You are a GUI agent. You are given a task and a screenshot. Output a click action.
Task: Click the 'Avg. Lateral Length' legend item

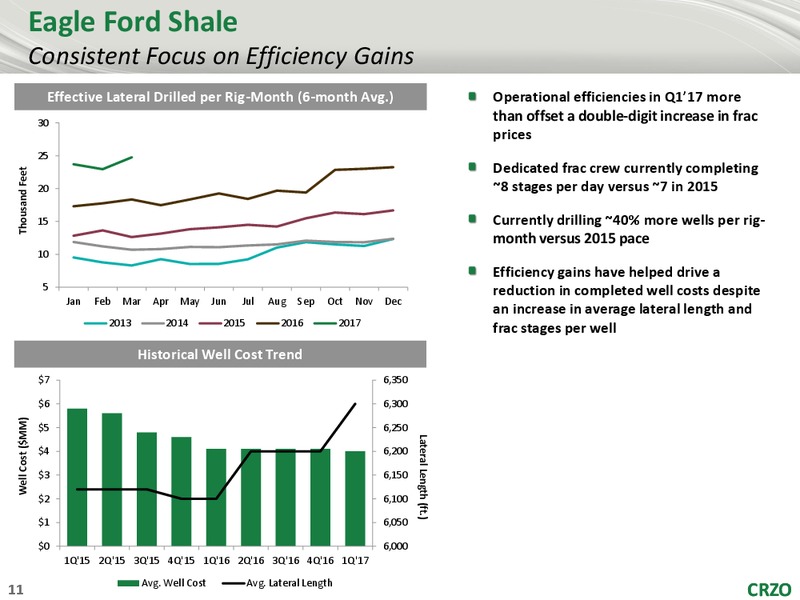278,583
